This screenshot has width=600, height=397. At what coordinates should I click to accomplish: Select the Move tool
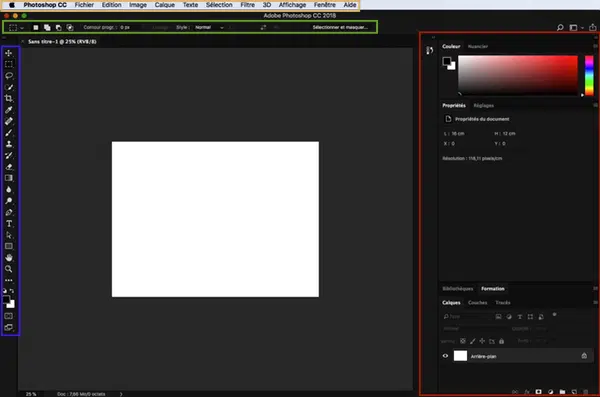coord(8,53)
